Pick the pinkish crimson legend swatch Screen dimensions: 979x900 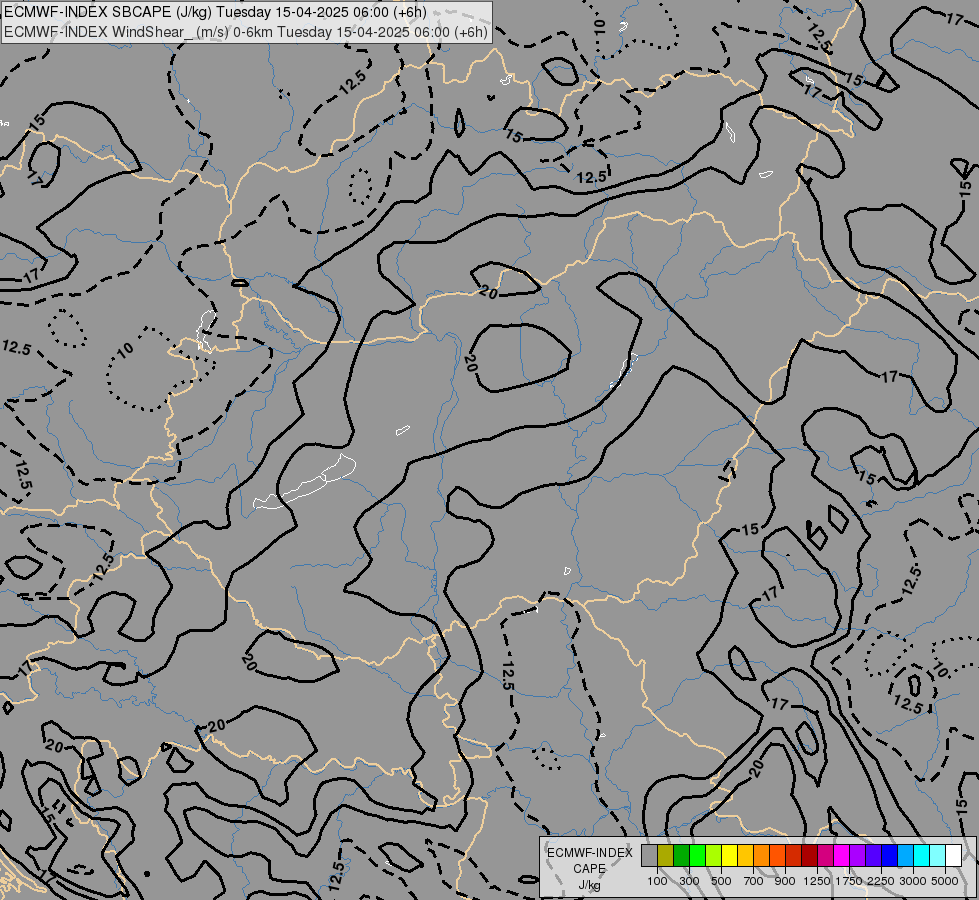[x=825, y=855]
